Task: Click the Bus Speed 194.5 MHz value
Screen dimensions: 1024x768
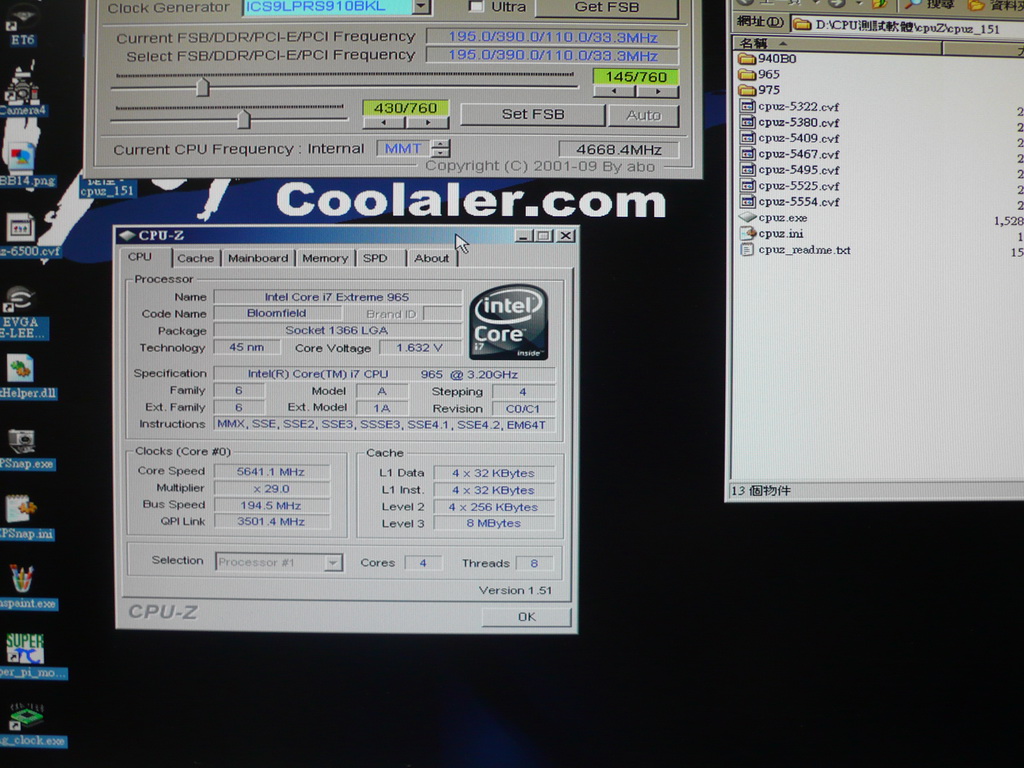Action: pyautogui.click(x=271, y=505)
